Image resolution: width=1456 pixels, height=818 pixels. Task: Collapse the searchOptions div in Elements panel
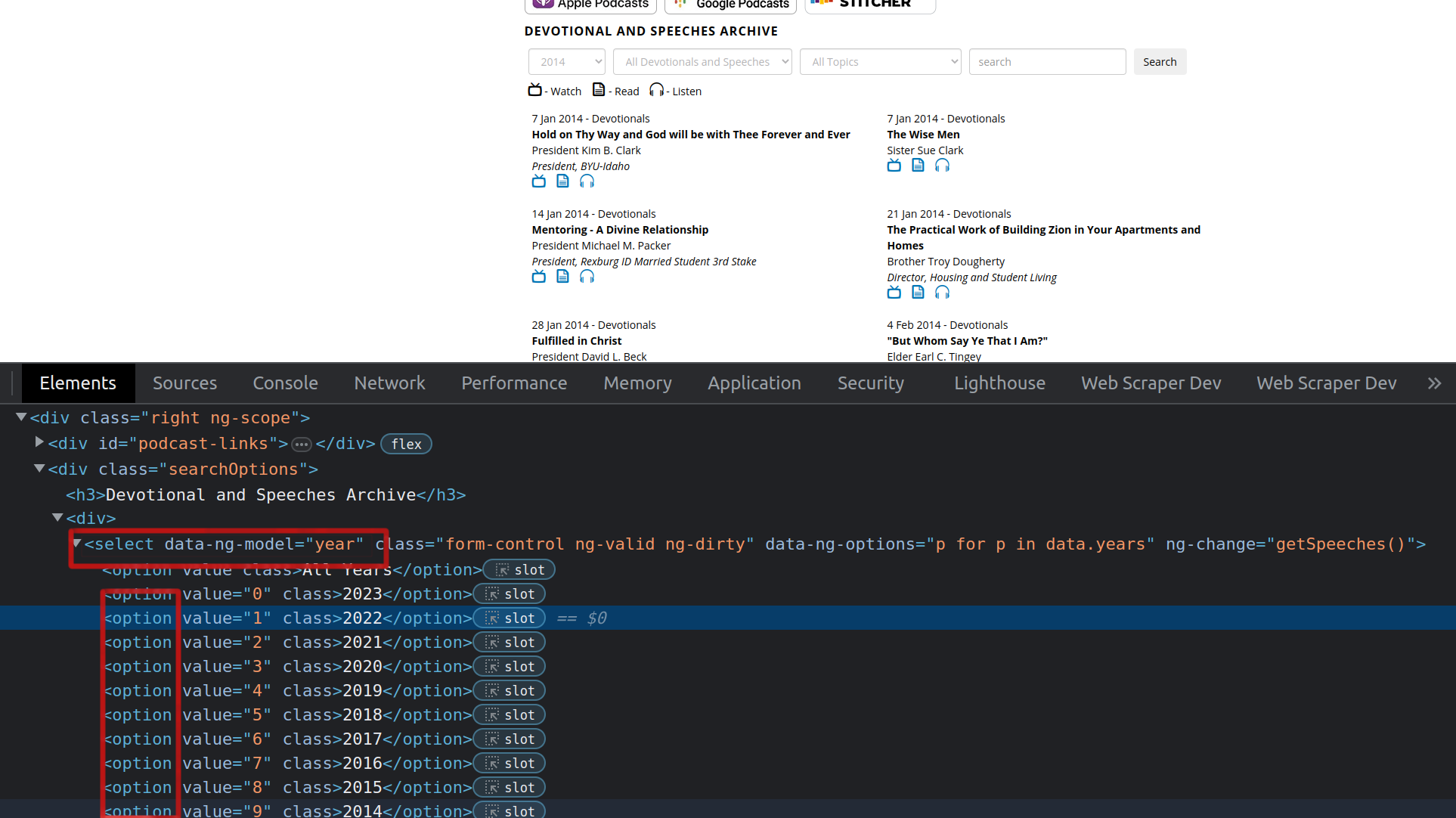point(39,468)
